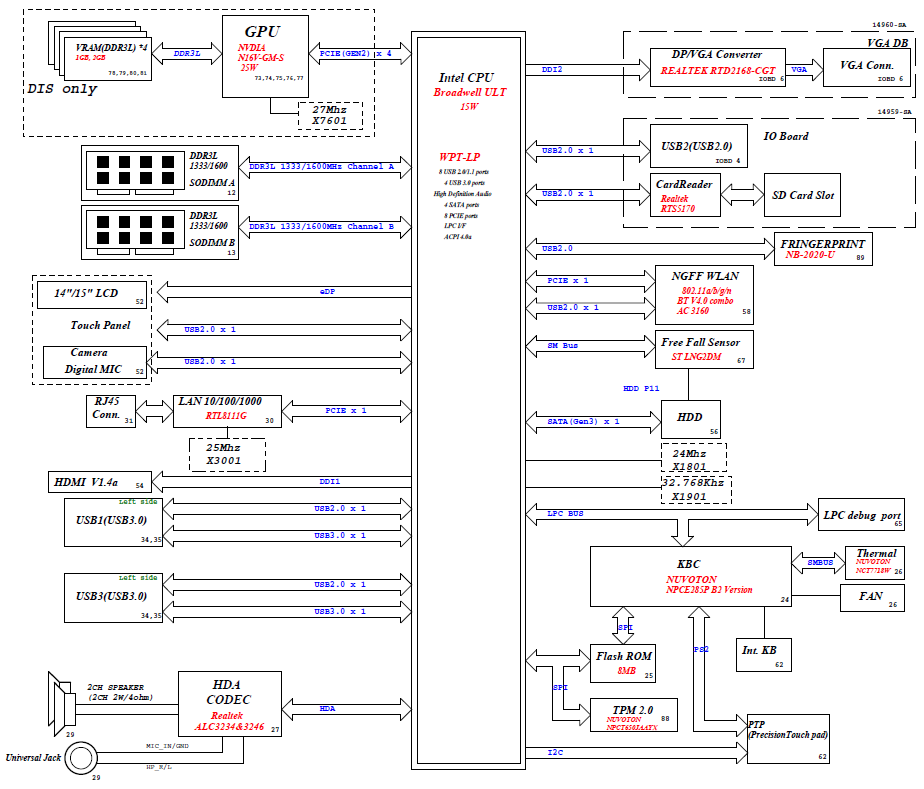Image resolution: width=924 pixels, height=789 pixels.
Task: Select the NGFF WLAN block
Action: tap(704, 294)
